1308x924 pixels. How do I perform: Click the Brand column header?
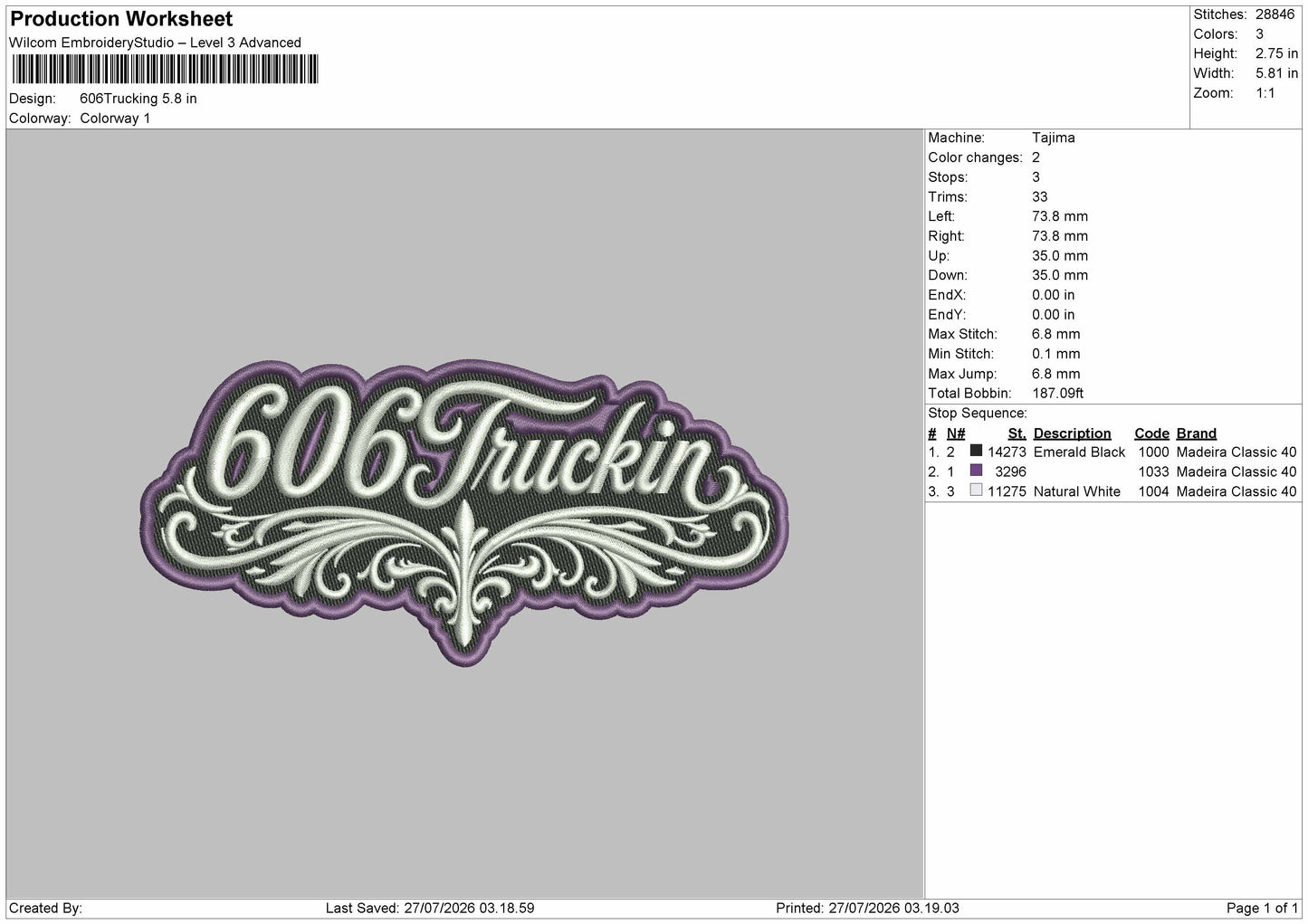click(x=1197, y=433)
